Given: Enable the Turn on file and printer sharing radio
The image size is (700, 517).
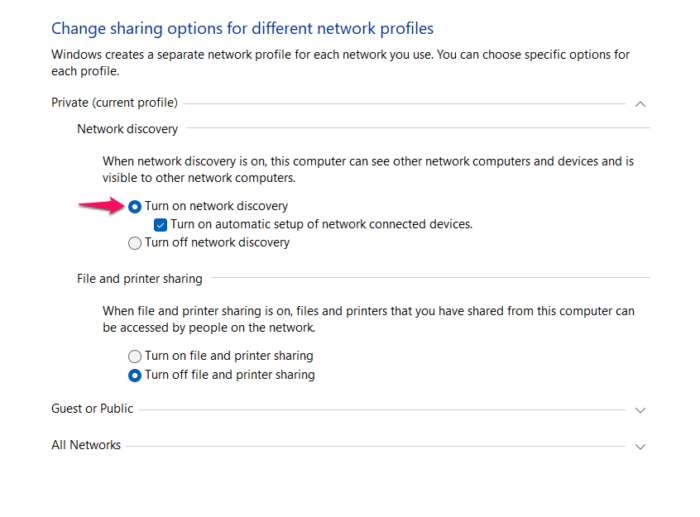Looking at the screenshot, I should pyautogui.click(x=135, y=356).
